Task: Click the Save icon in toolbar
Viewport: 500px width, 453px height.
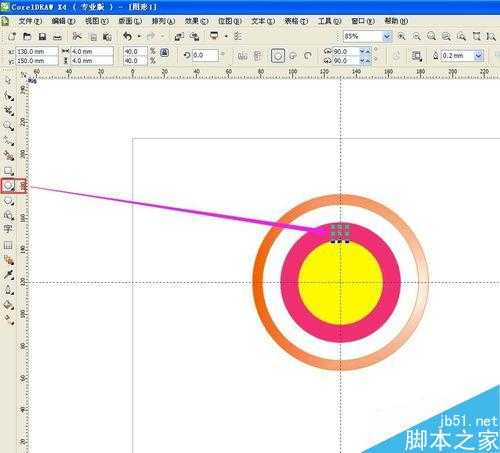Action: coord(42,37)
